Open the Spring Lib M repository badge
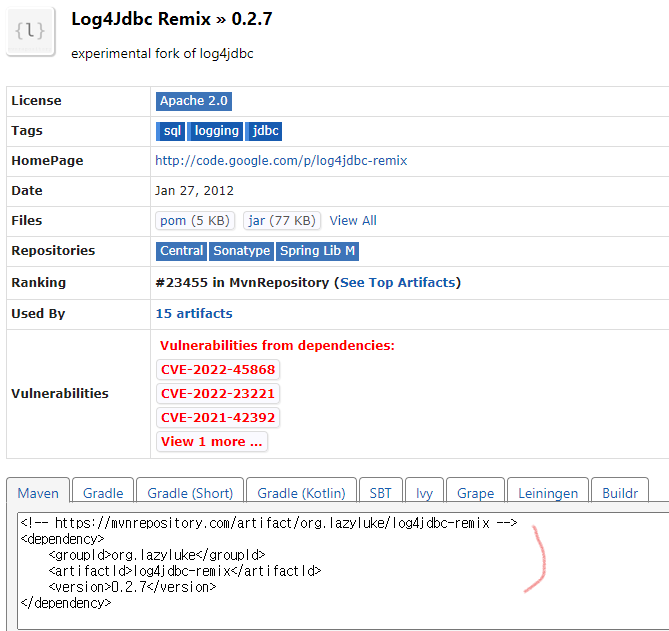Viewport: 669px width, 631px height. coord(317,251)
